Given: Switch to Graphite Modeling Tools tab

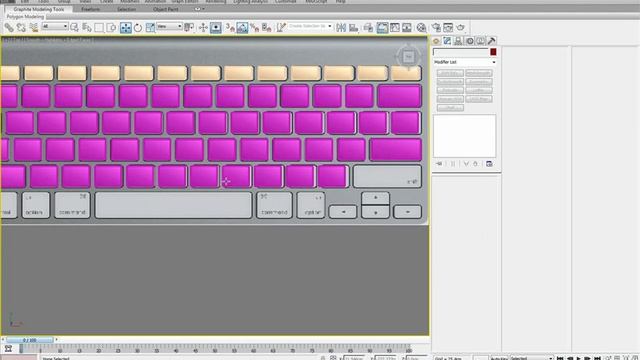Looking at the screenshot, I should 39,9.
